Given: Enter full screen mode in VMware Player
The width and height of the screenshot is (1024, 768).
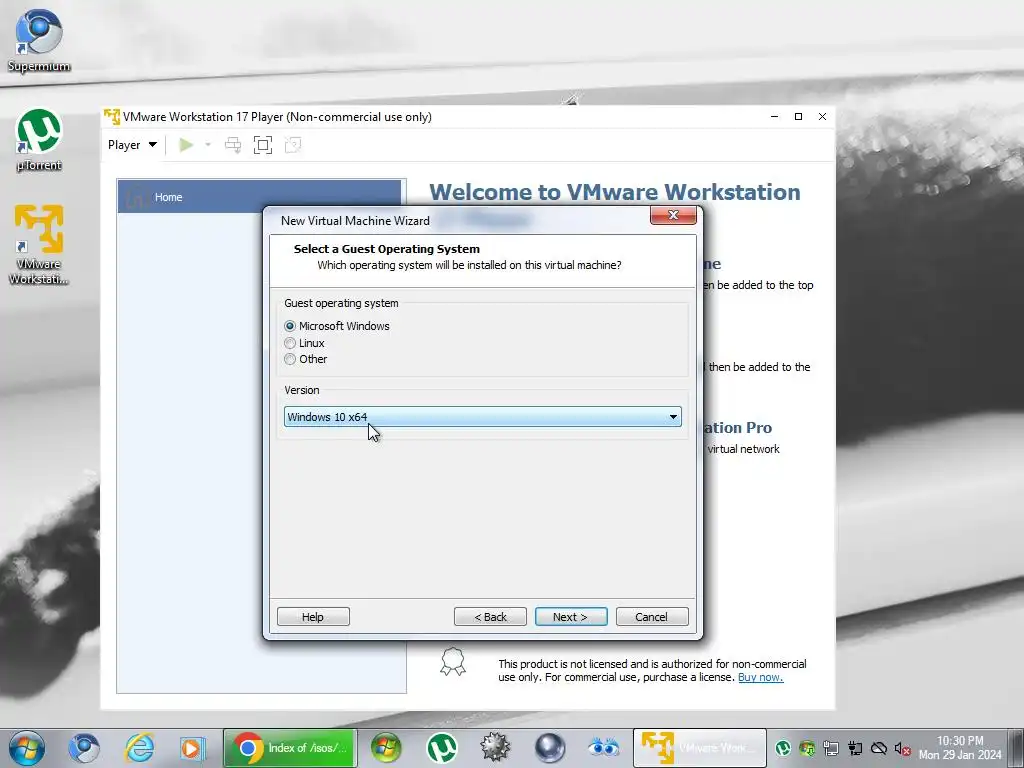Looking at the screenshot, I should coord(263,145).
